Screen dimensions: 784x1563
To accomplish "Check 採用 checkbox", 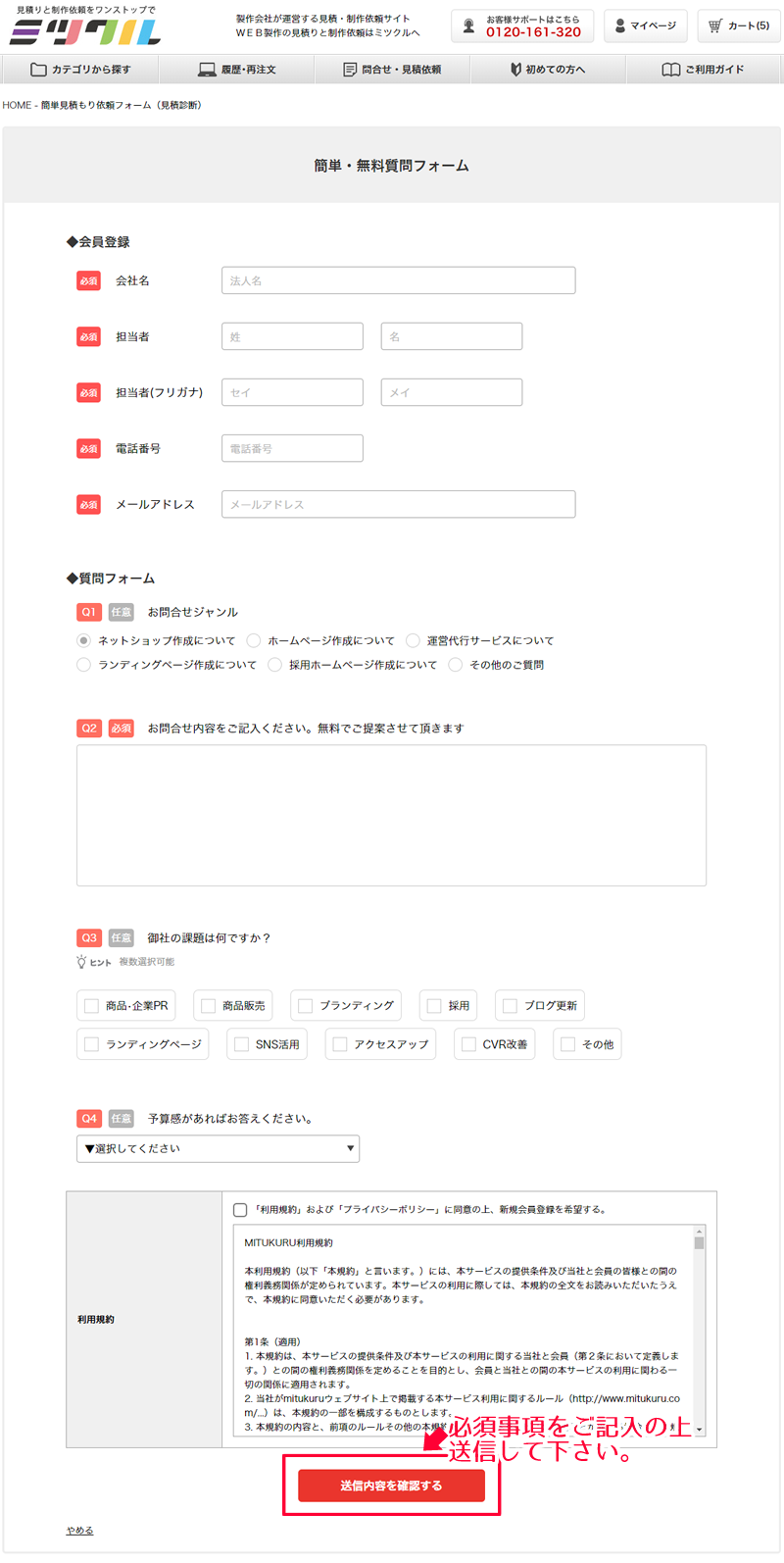I will pyautogui.click(x=434, y=1006).
